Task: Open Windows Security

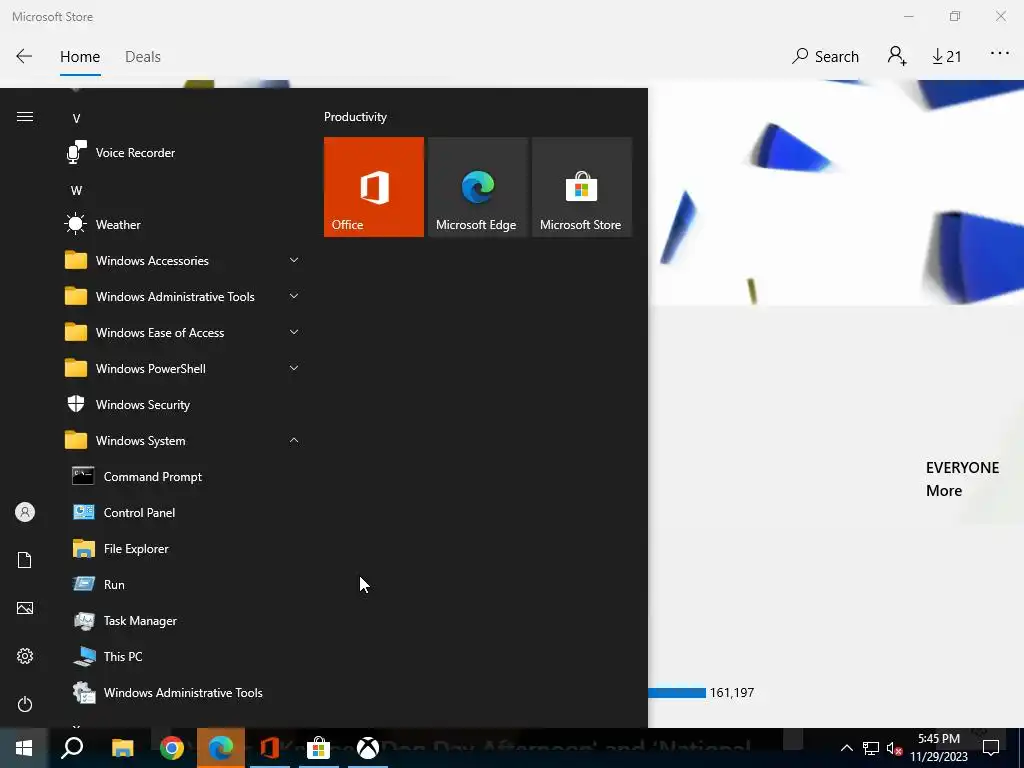Action: [183, 405]
